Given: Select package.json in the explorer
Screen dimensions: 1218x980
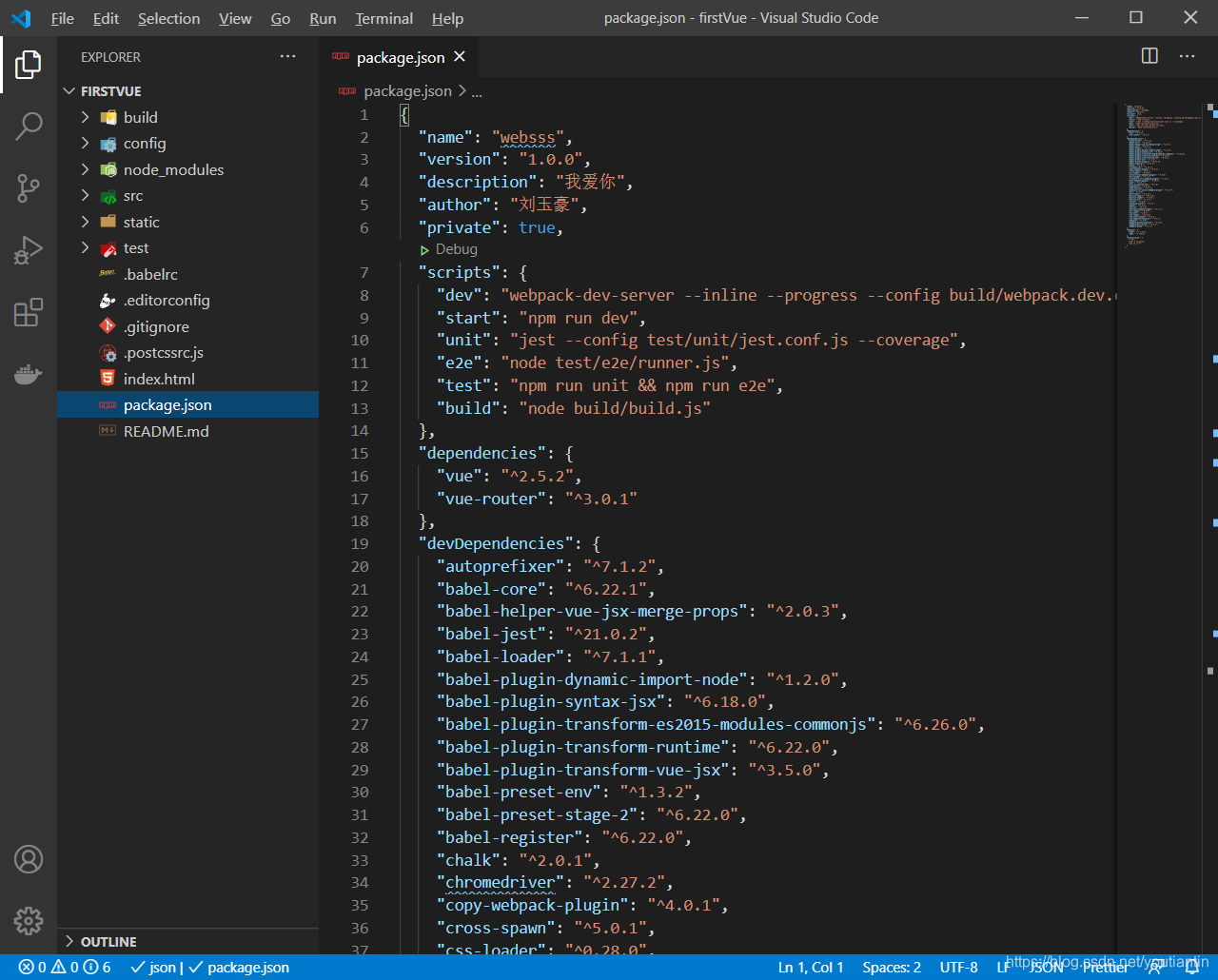Looking at the screenshot, I should point(187,404).
